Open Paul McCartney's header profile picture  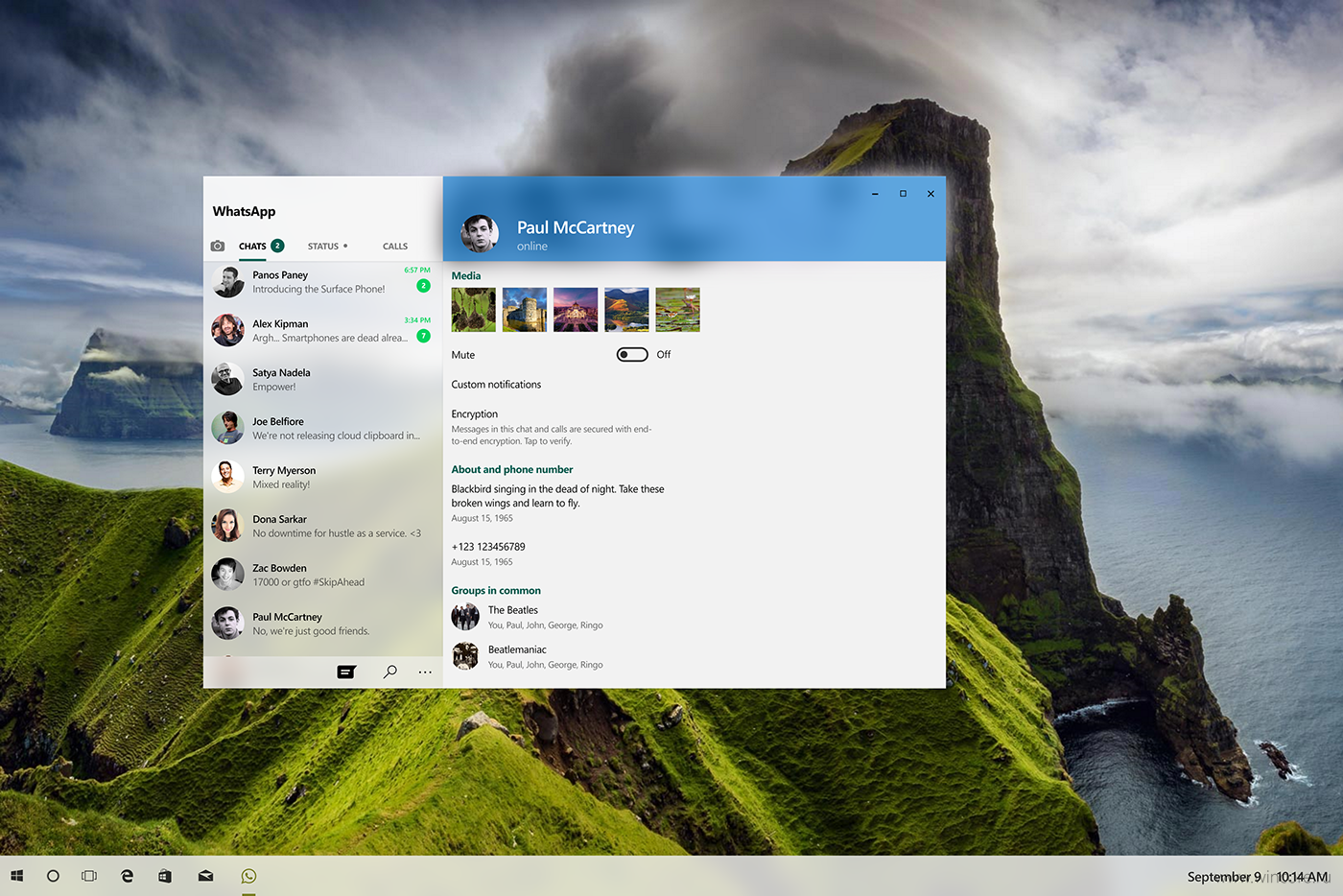480,233
